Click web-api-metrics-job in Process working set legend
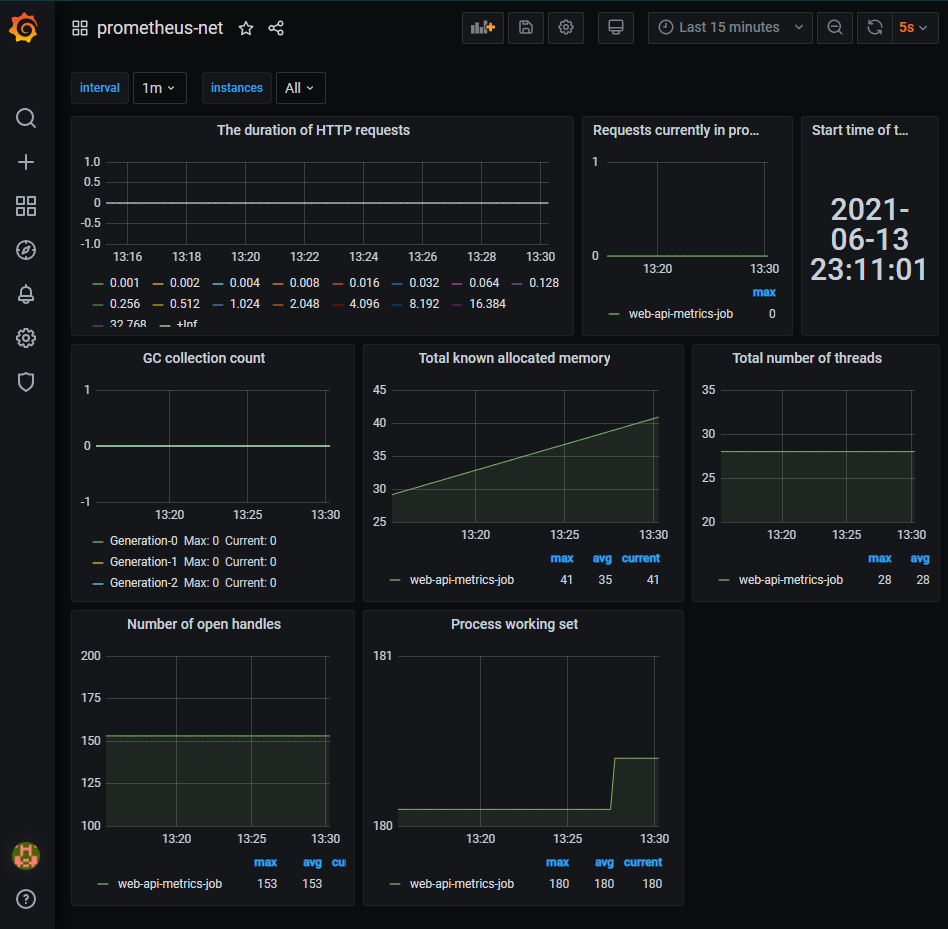Screen dimensions: 948x929 pyautogui.click(x=461, y=884)
